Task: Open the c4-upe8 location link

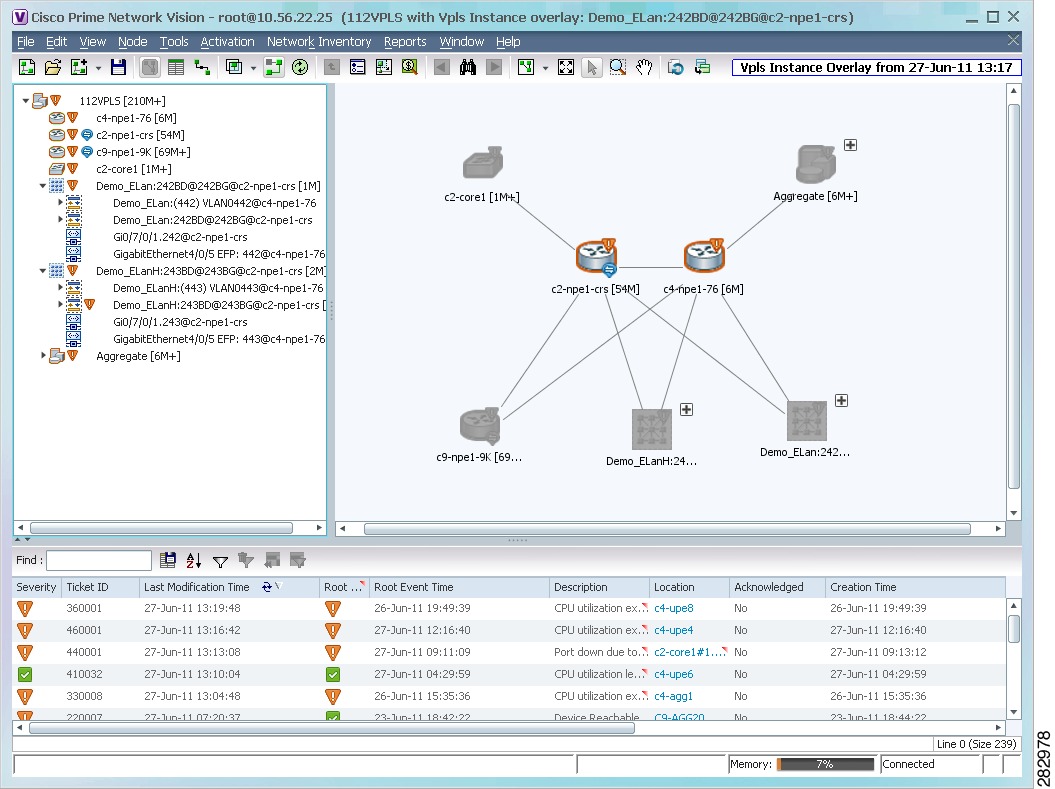Action: pyautogui.click(x=674, y=608)
